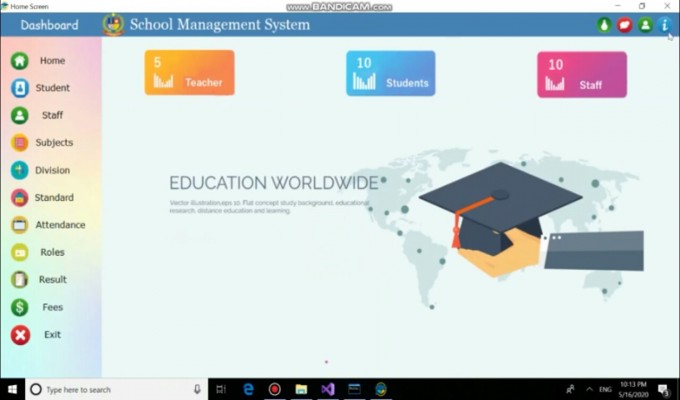680x400 pixels.
Task: Click the green dollar Fees icon
Action: 20,308
